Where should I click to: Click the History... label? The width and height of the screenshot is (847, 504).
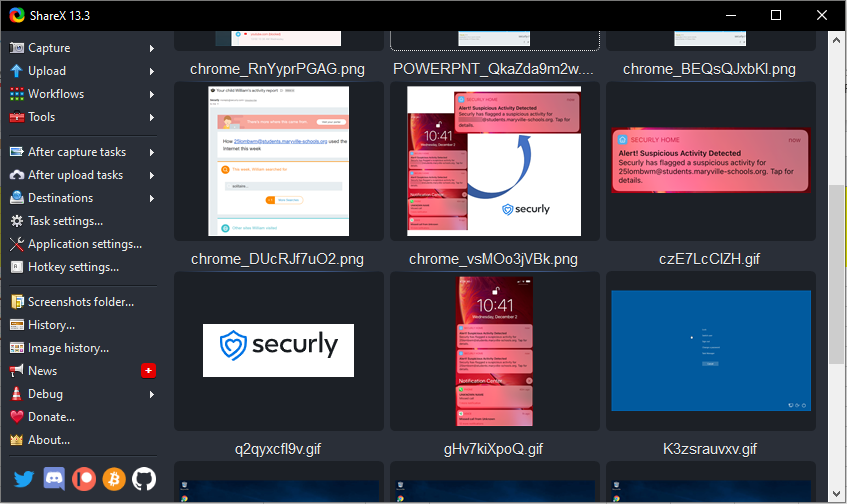(x=51, y=325)
